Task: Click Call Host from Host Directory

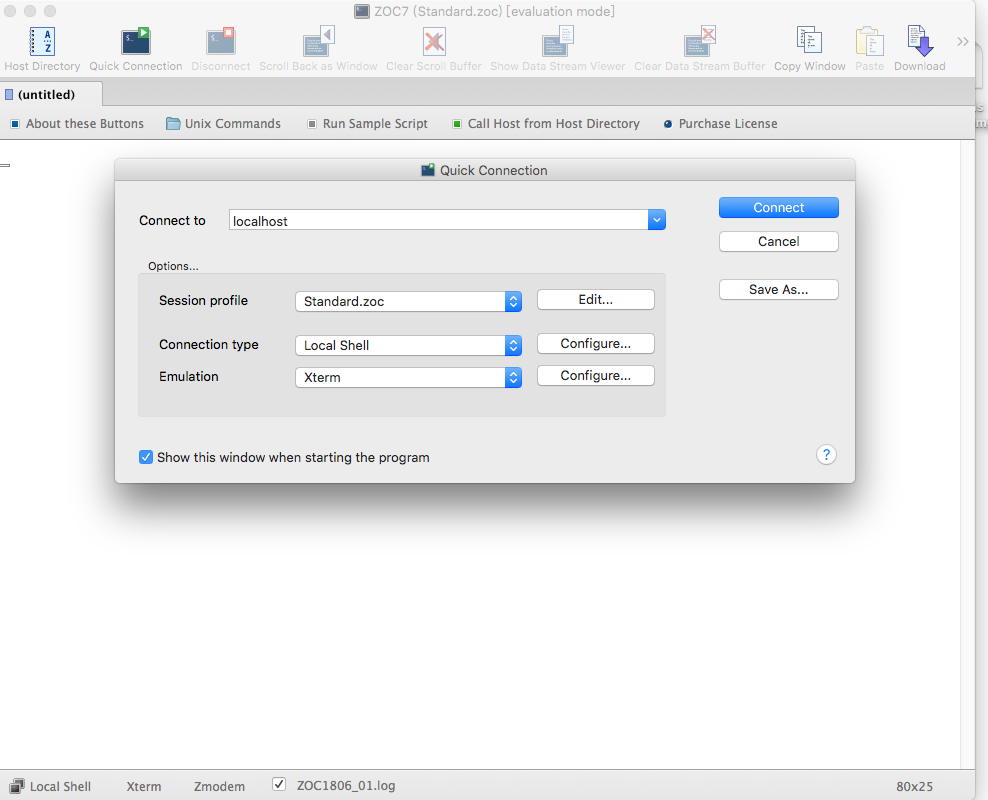Action: (546, 123)
